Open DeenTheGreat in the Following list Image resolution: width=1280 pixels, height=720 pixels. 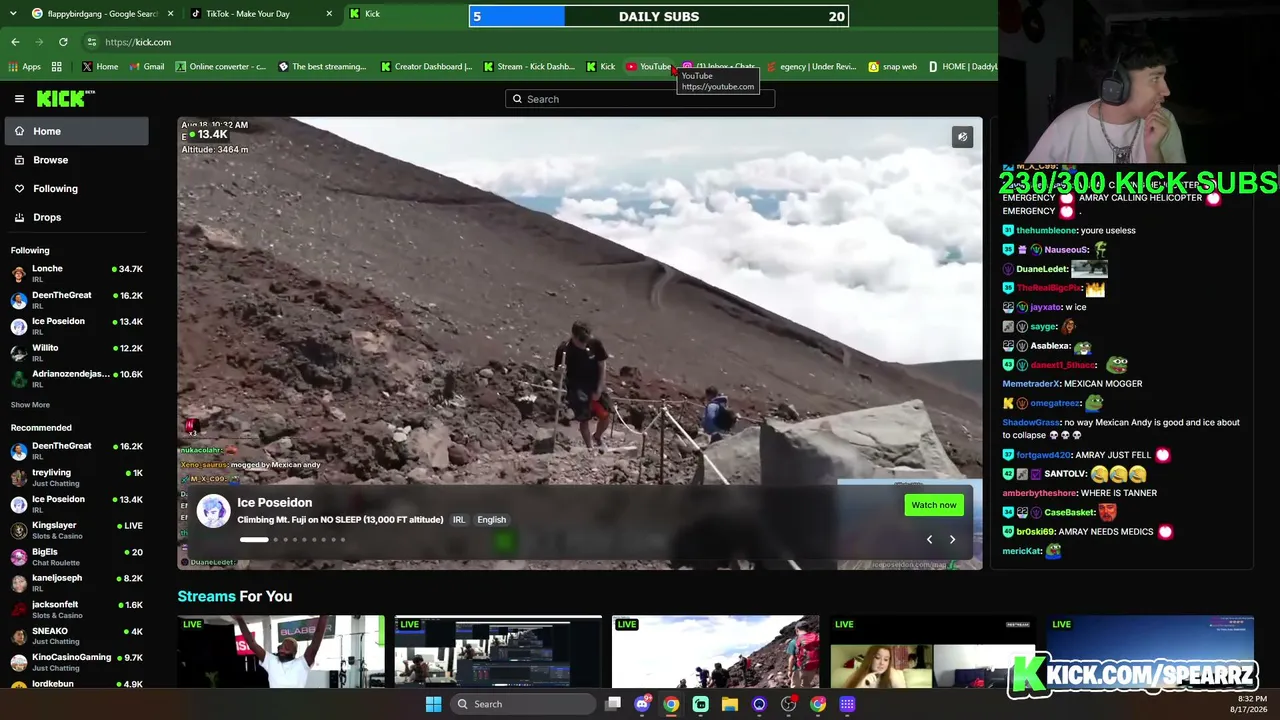point(76,300)
